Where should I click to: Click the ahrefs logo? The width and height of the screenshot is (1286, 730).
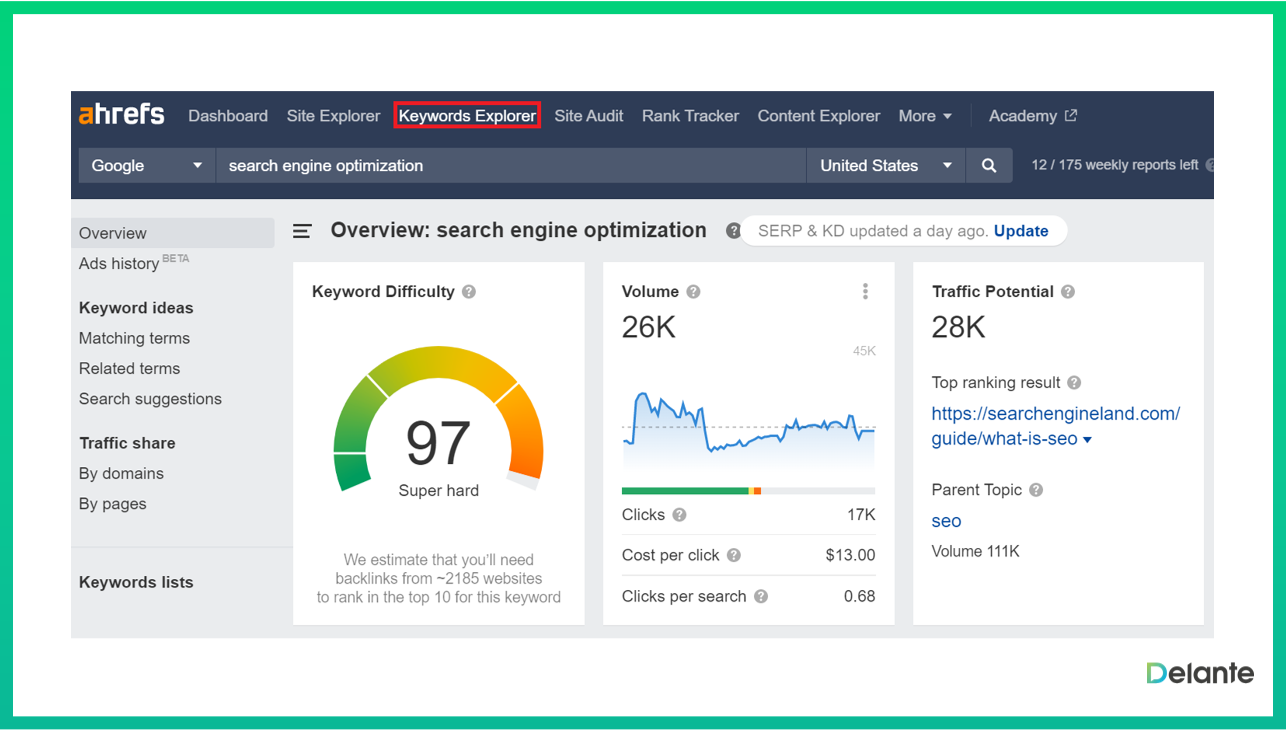(x=122, y=115)
